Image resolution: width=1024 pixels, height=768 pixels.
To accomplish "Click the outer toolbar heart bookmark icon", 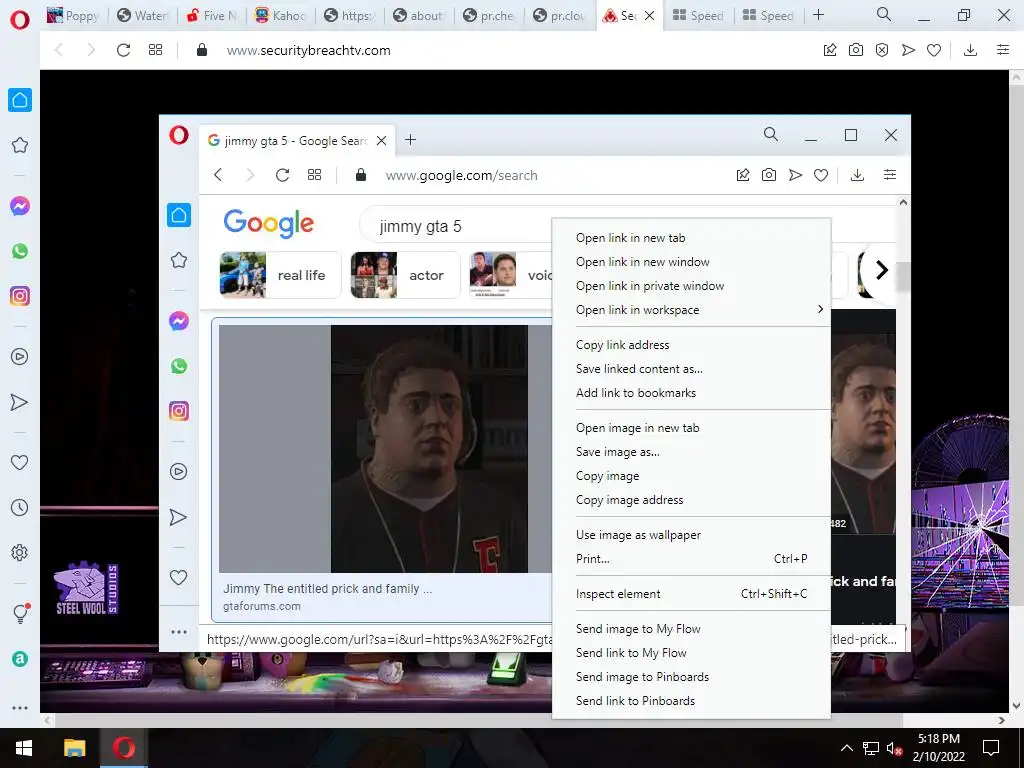I will click(x=934, y=50).
